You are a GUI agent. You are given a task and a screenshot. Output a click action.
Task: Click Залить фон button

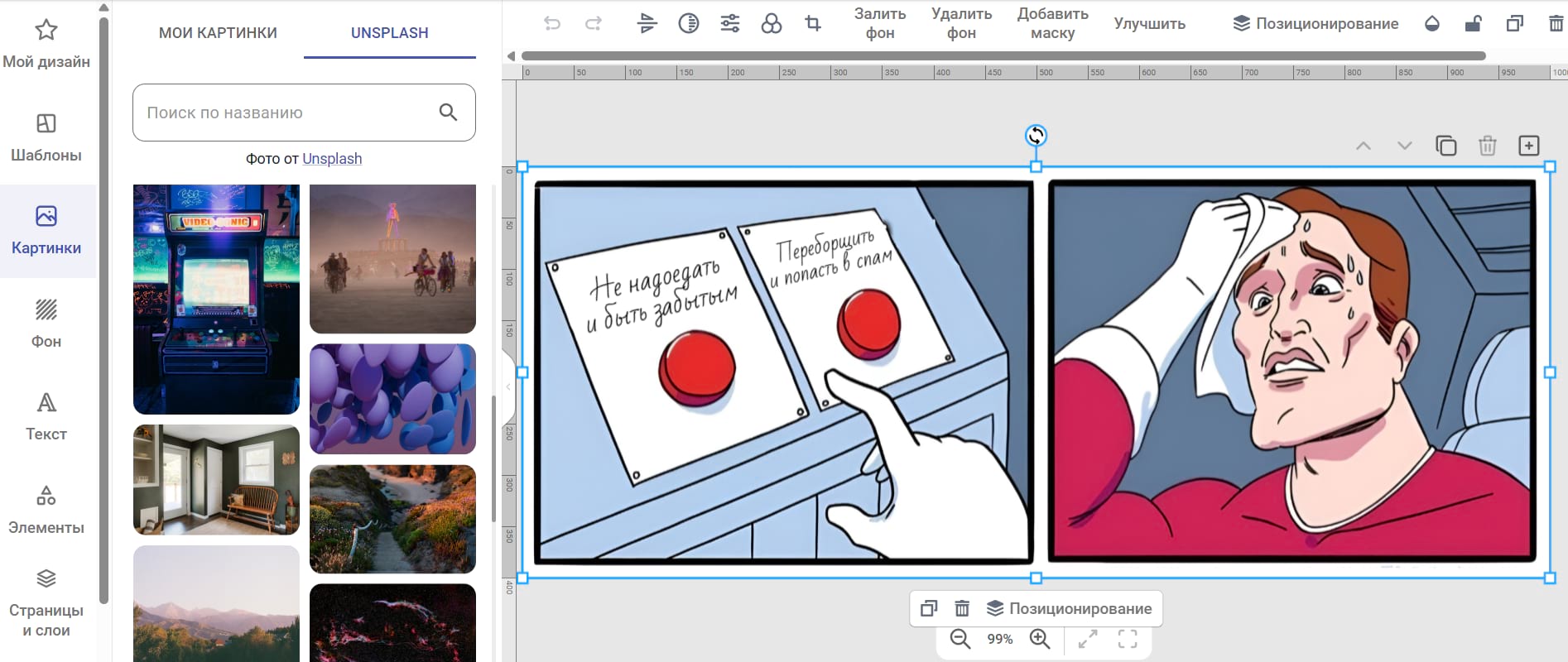pyautogui.click(x=880, y=24)
